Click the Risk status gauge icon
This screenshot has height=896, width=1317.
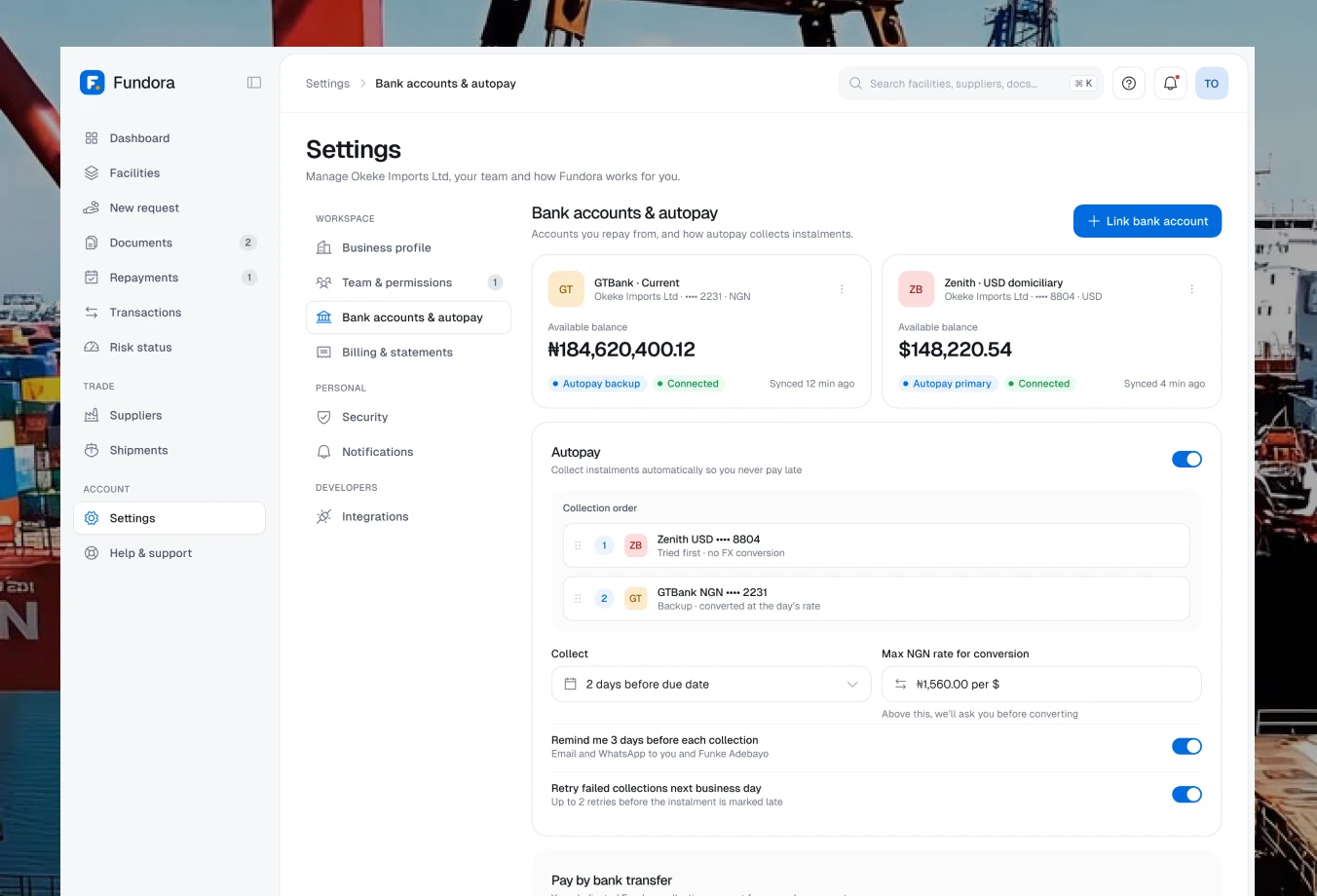[x=92, y=348]
